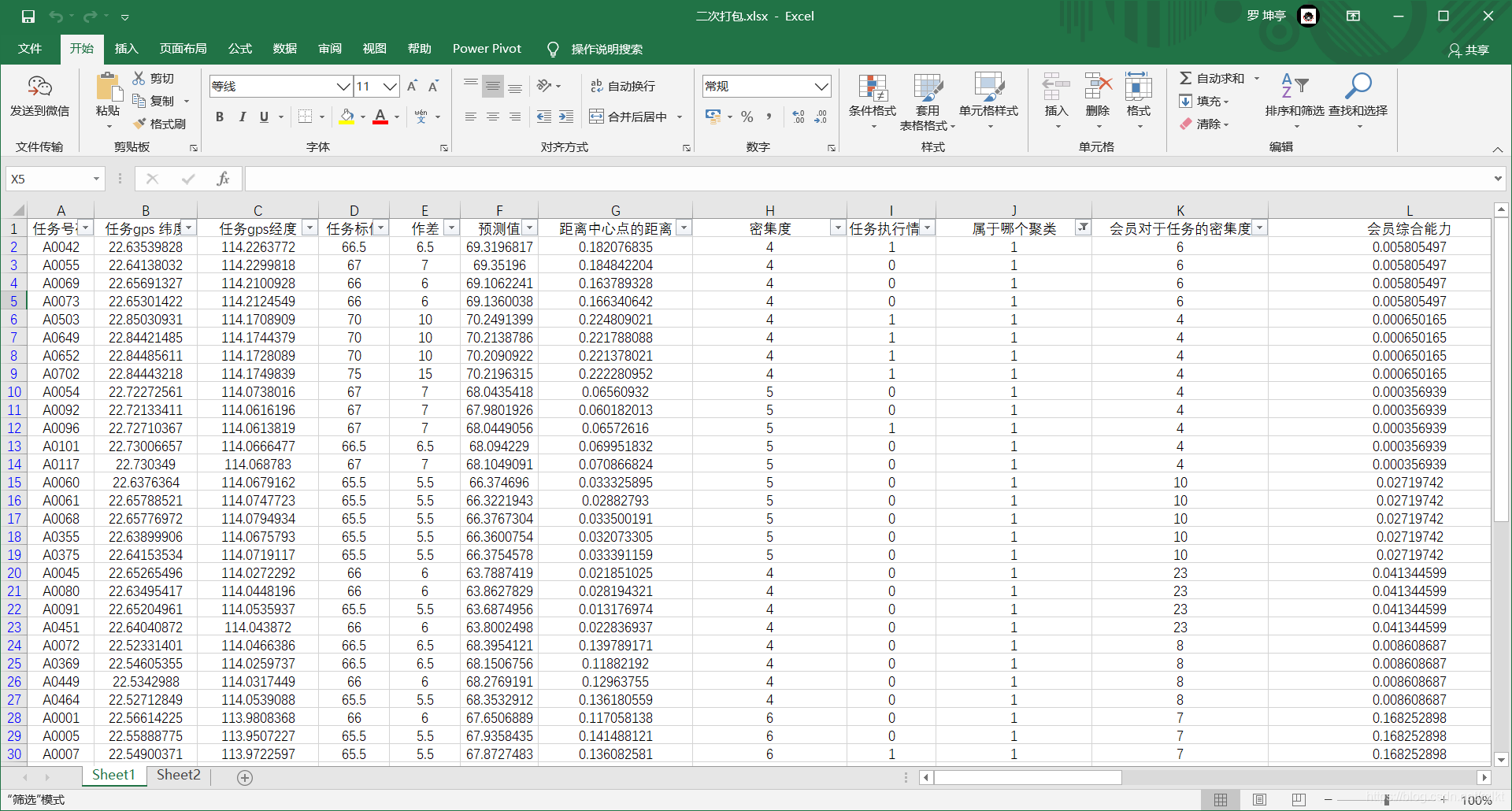
Task: Switch to the 数据 ribbon tab
Action: point(284,49)
